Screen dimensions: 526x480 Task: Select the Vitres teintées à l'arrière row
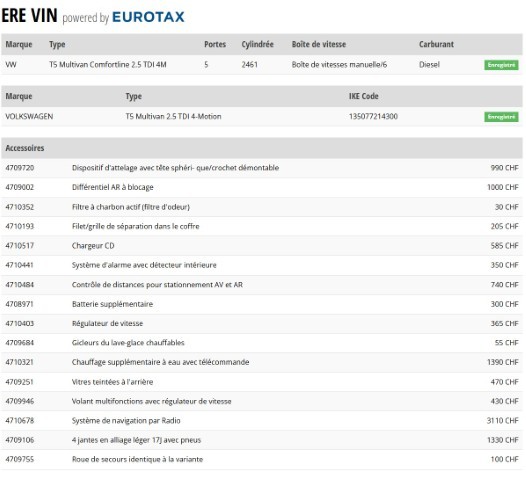click(262, 382)
